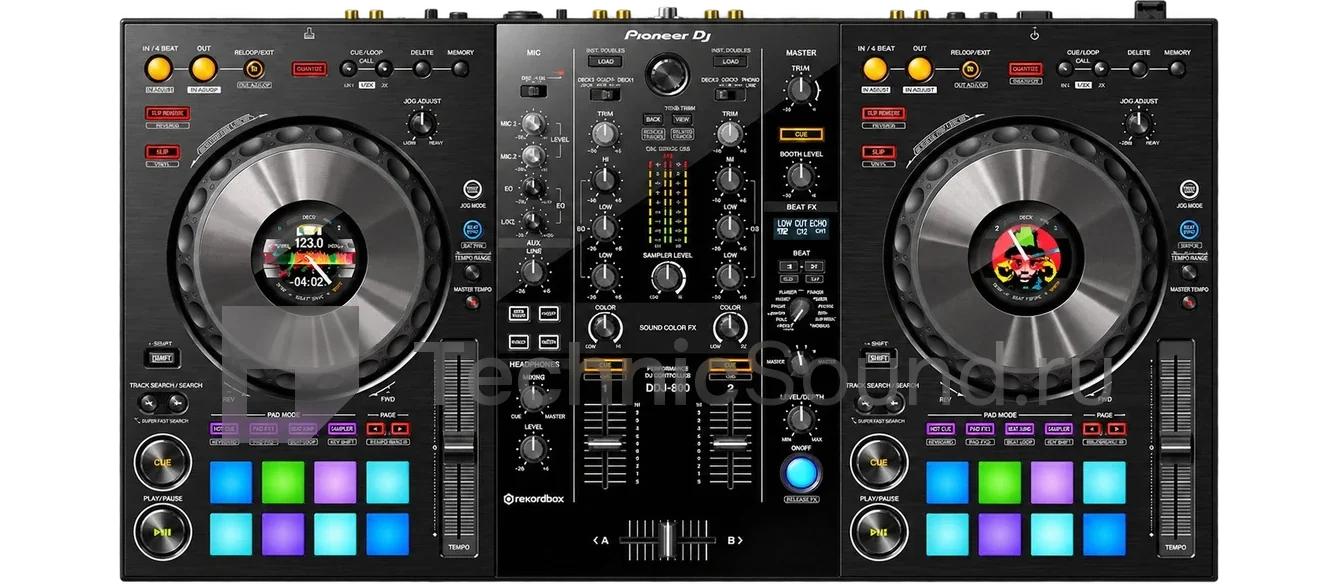1338x584 pixels.
Task: Toggle the blue Beat FX ON/OFF button
Action: coord(801,473)
